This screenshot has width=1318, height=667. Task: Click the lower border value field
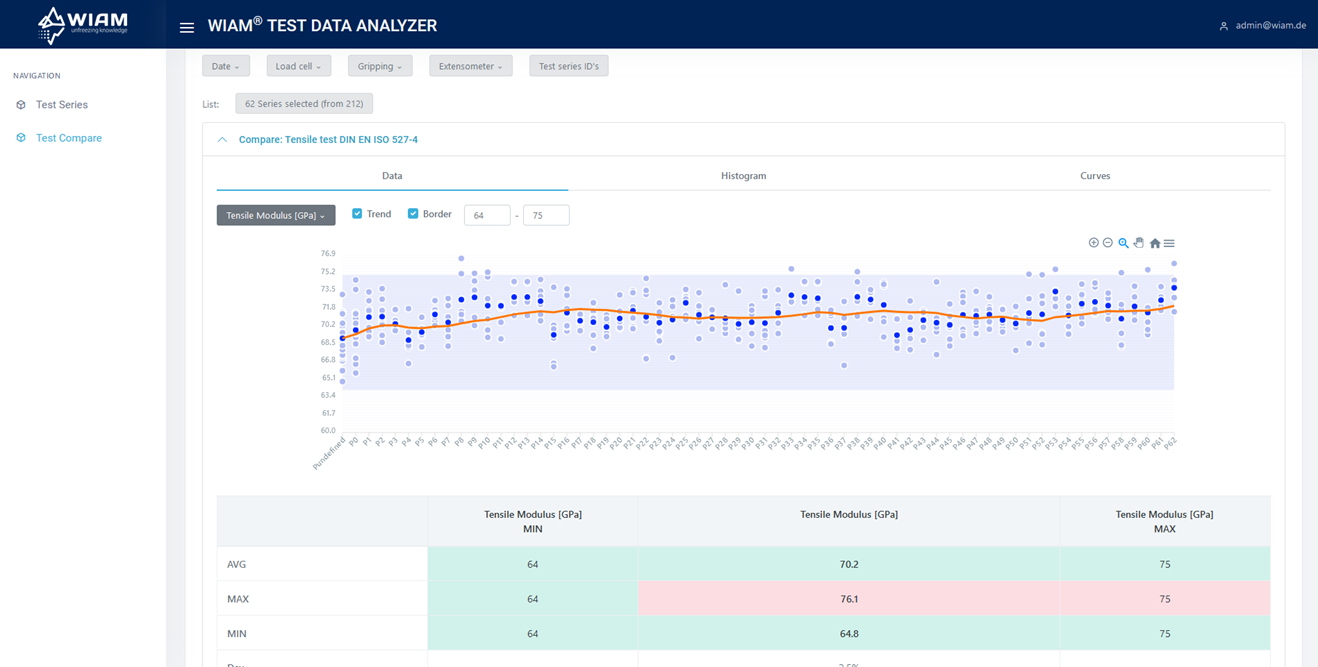pyautogui.click(x=487, y=215)
